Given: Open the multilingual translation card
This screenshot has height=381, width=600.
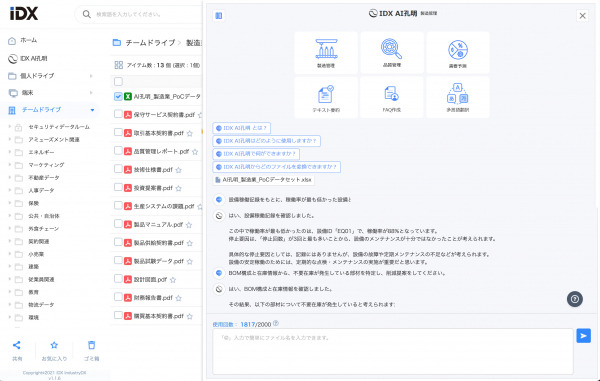Looking at the screenshot, I should pos(458,97).
